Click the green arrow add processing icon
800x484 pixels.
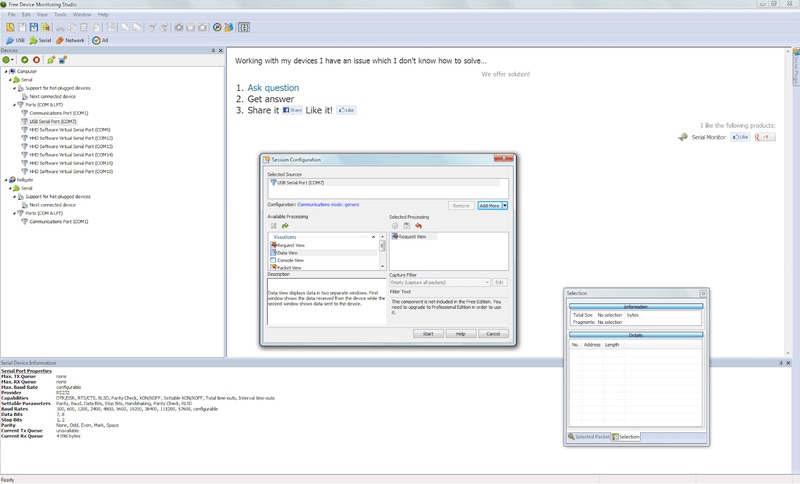tap(285, 225)
